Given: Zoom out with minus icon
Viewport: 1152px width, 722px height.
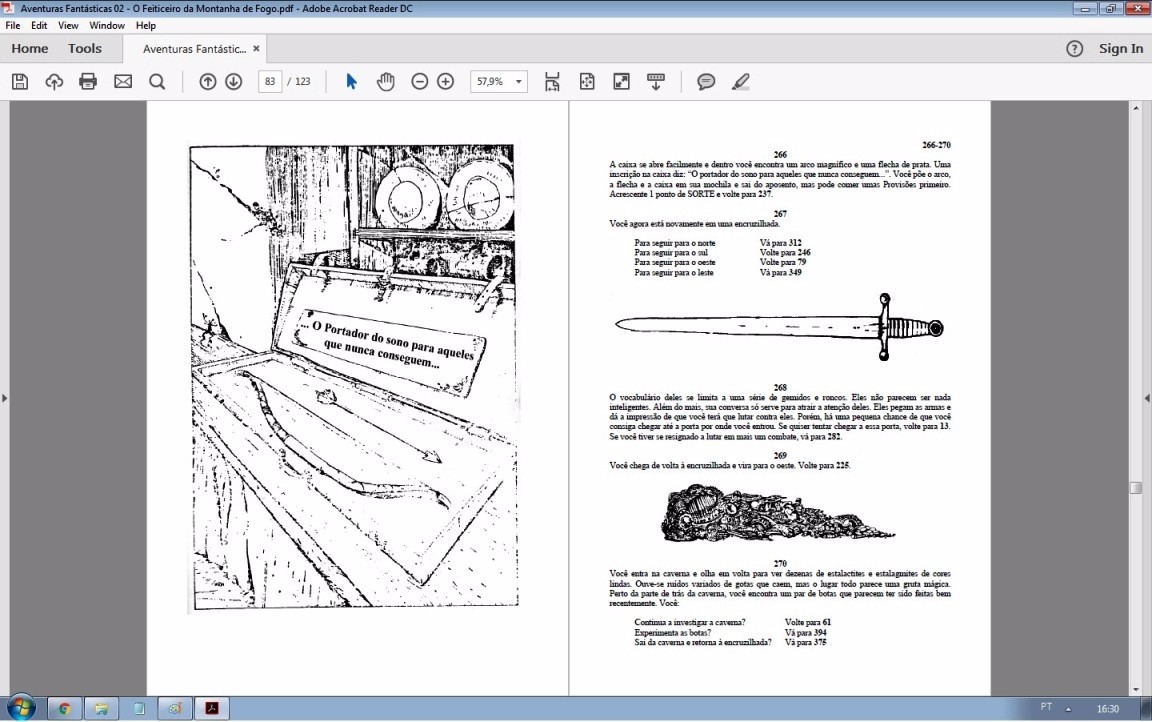Looking at the screenshot, I should click(420, 82).
